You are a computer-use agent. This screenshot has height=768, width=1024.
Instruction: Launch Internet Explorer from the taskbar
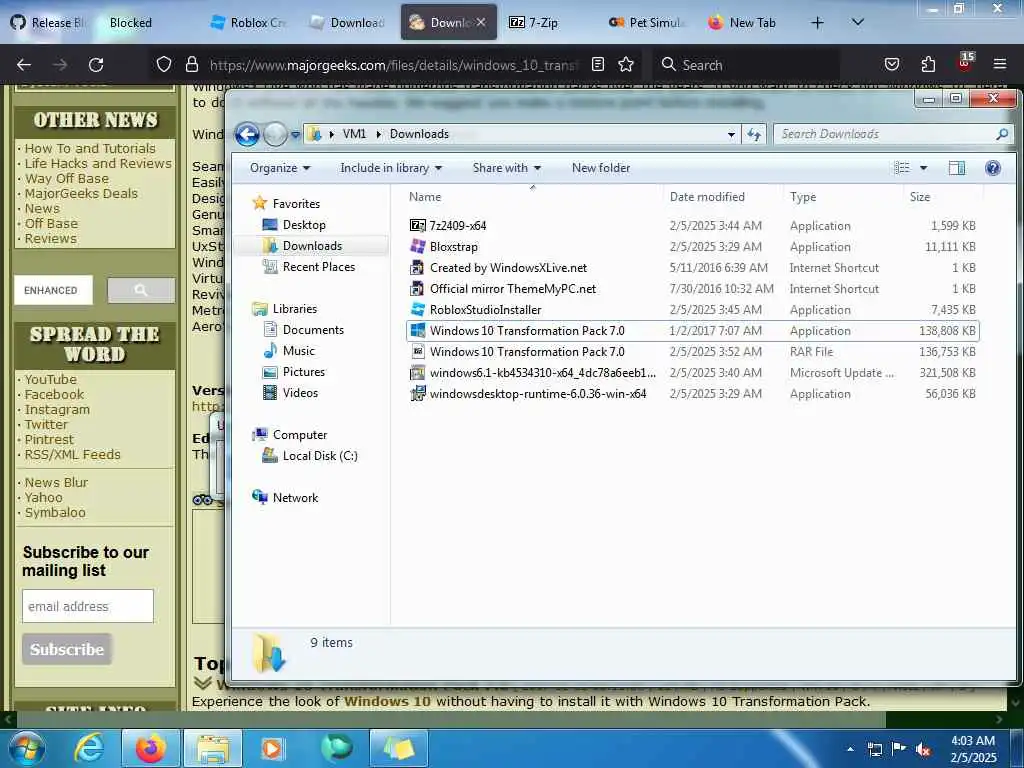click(x=89, y=748)
